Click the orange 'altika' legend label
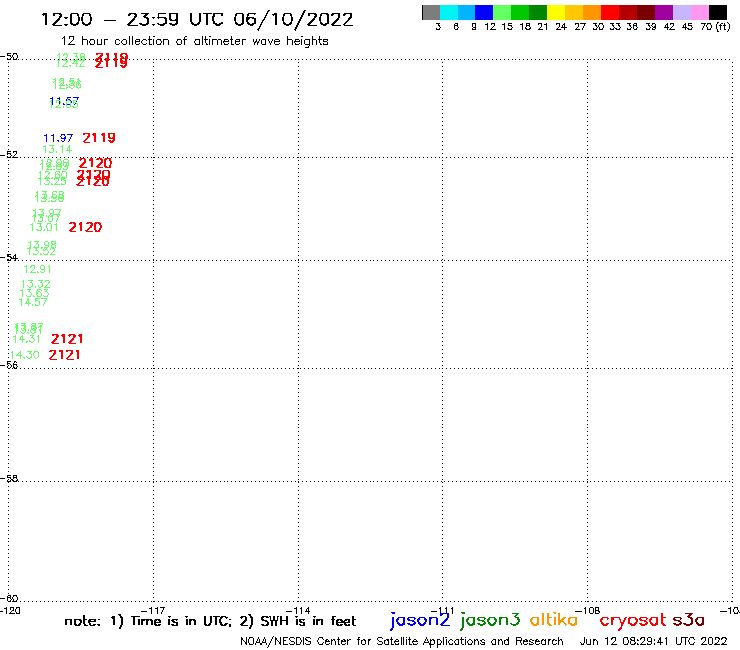 pos(554,620)
